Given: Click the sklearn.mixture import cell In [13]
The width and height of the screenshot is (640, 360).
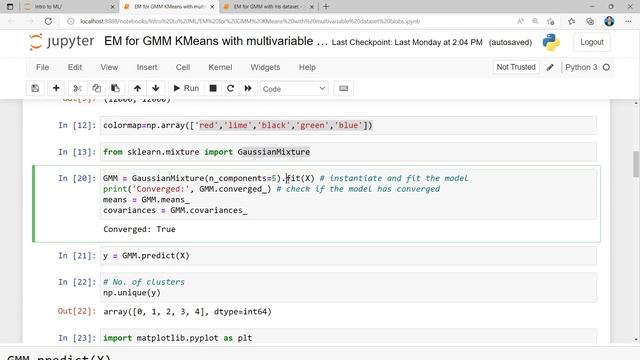Looking at the screenshot, I should [348, 152].
